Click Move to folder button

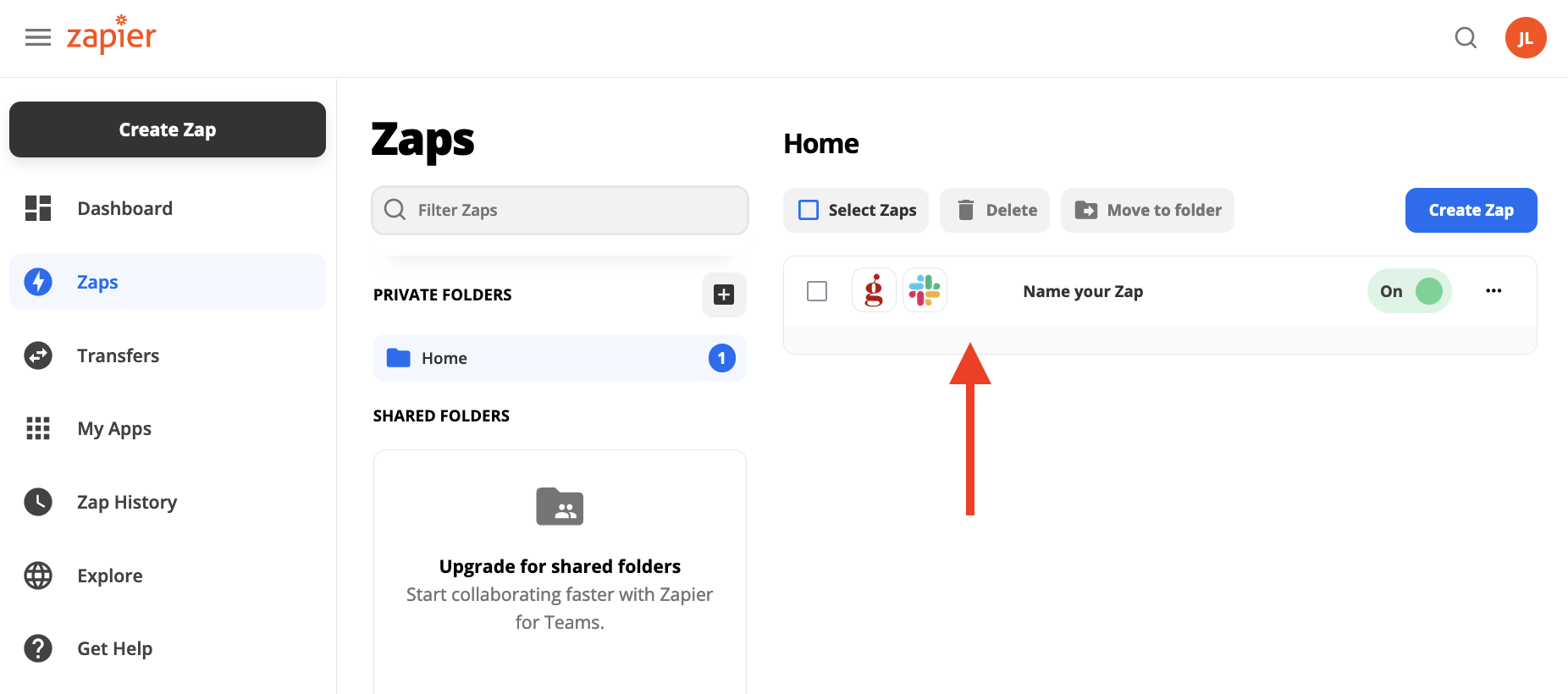[x=1147, y=210]
